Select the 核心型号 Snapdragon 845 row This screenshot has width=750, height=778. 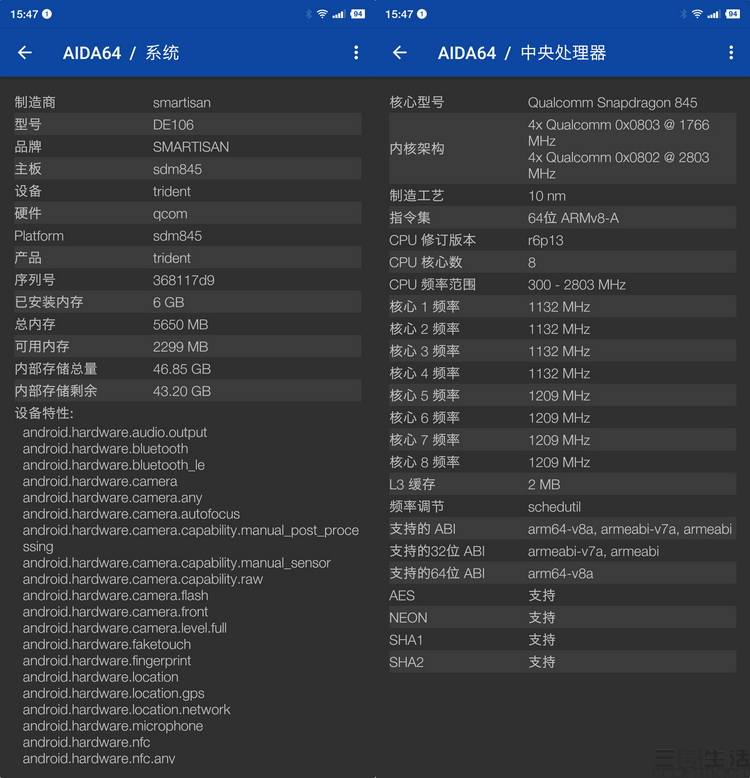point(562,102)
